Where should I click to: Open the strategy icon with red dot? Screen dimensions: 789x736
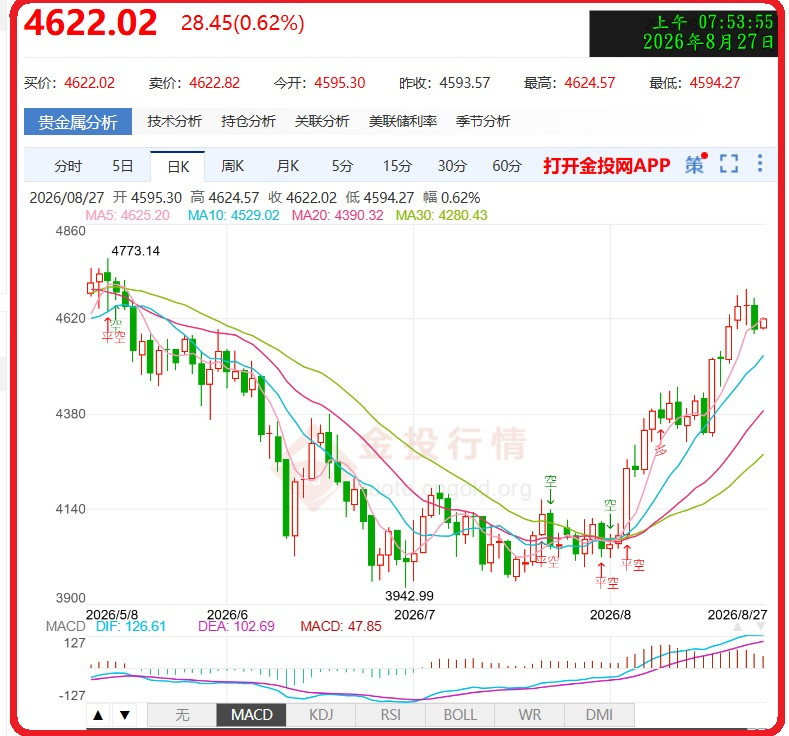pyautogui.click(x=696, y=164)
